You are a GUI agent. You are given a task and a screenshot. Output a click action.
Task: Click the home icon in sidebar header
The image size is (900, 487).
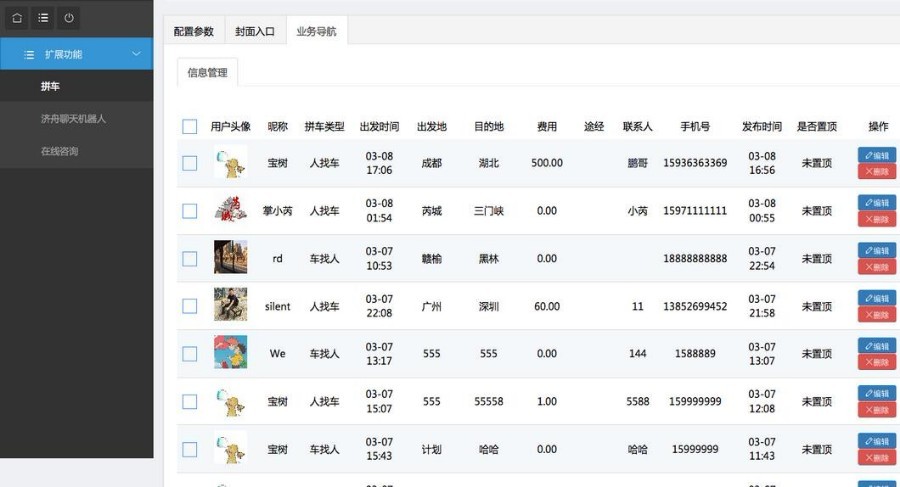17,18
